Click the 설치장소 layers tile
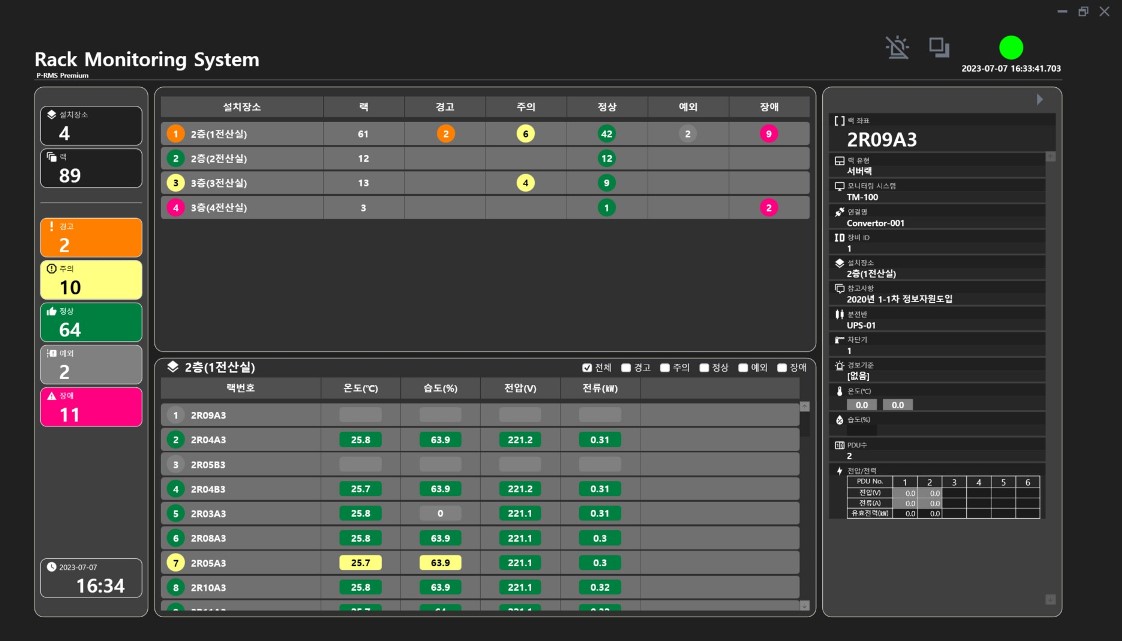The height and width of the screenshot is (641, 1122). [x=91, y=126]
